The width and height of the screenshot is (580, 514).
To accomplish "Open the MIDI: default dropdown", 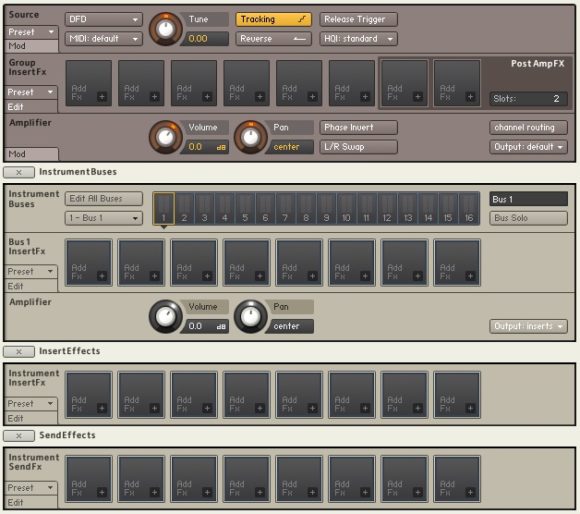I will point(104,38).
